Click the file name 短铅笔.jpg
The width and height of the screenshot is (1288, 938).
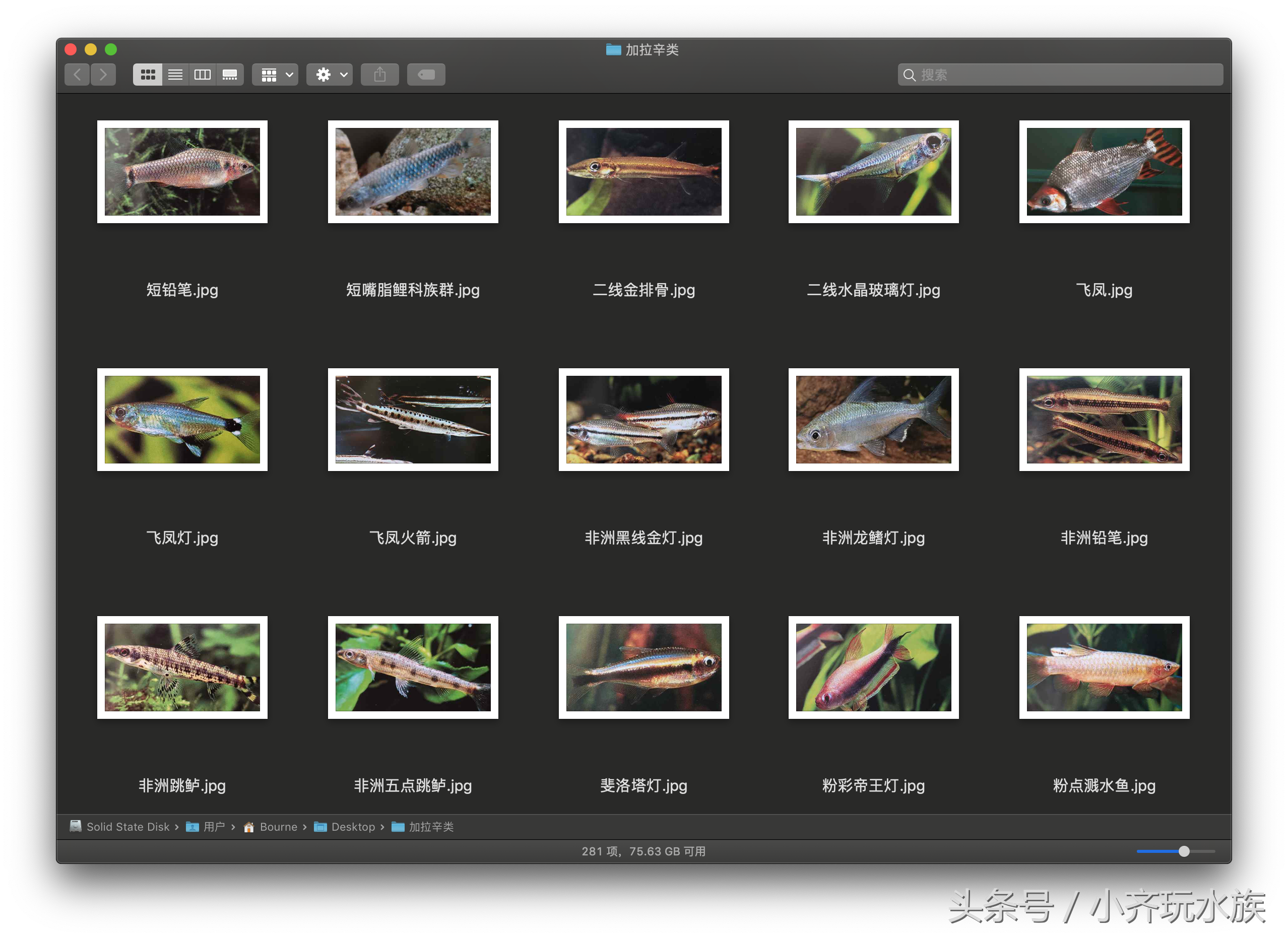point(182,290)
